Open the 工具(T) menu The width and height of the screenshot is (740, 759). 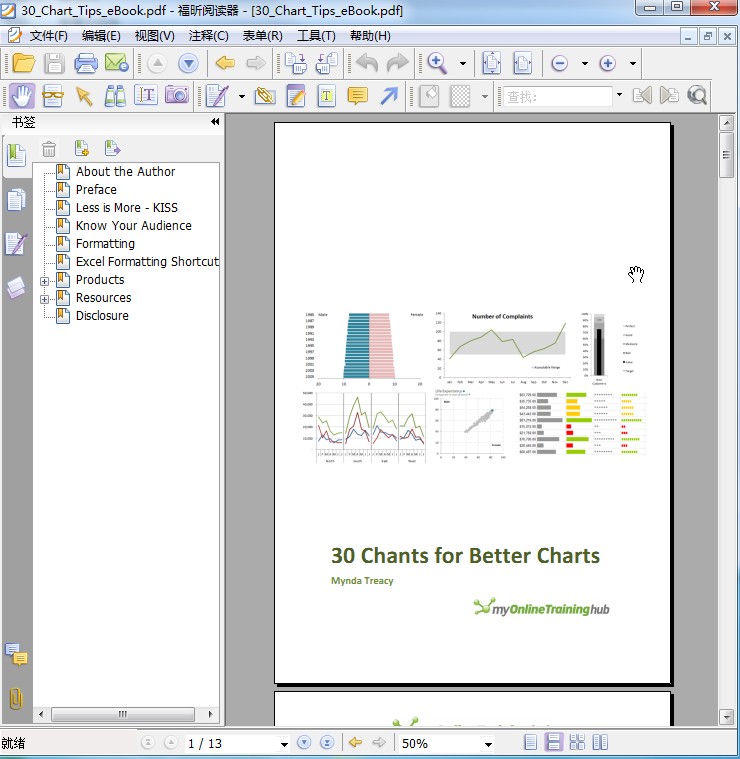pos(316,36)
